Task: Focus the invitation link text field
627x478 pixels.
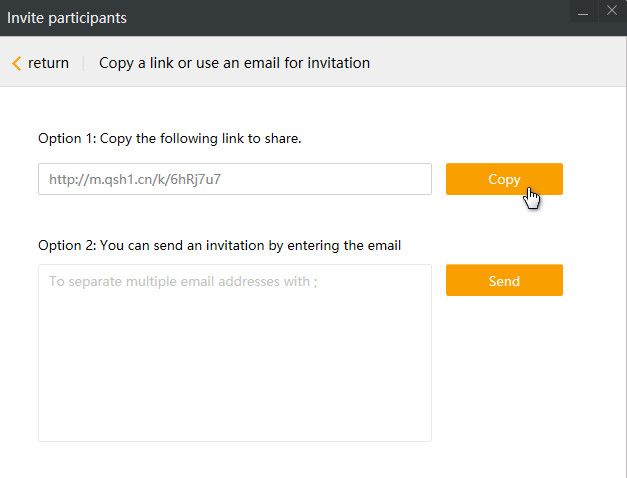Action: pos(235,179)
